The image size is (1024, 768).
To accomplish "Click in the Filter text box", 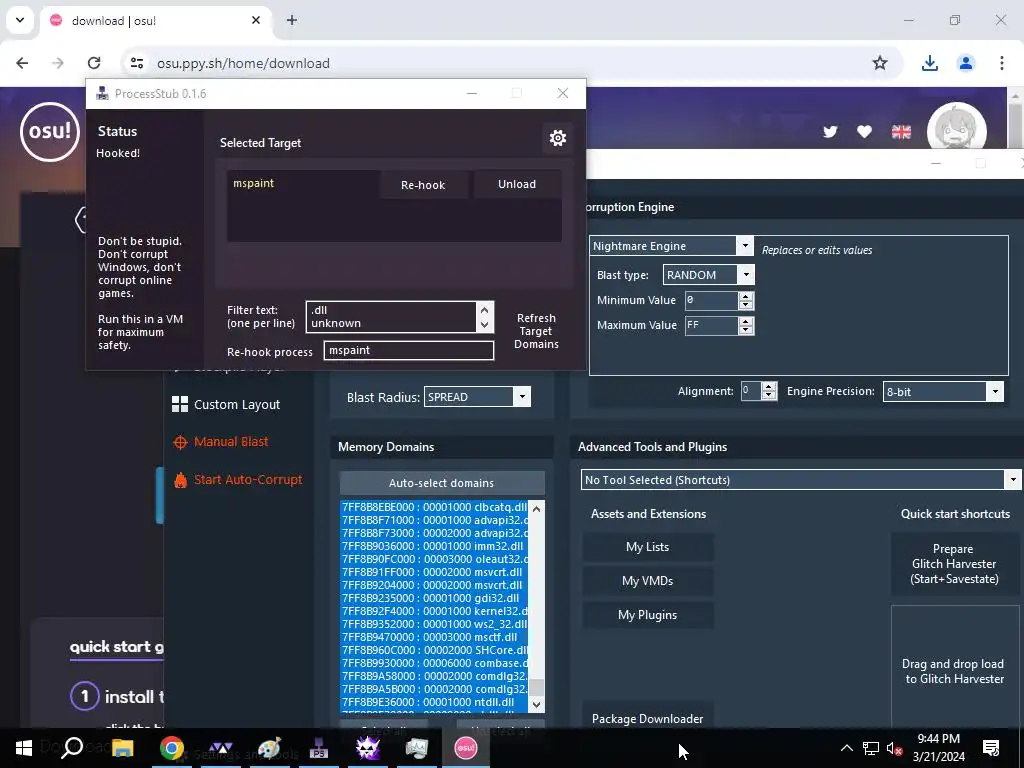I will click(391, 317).
